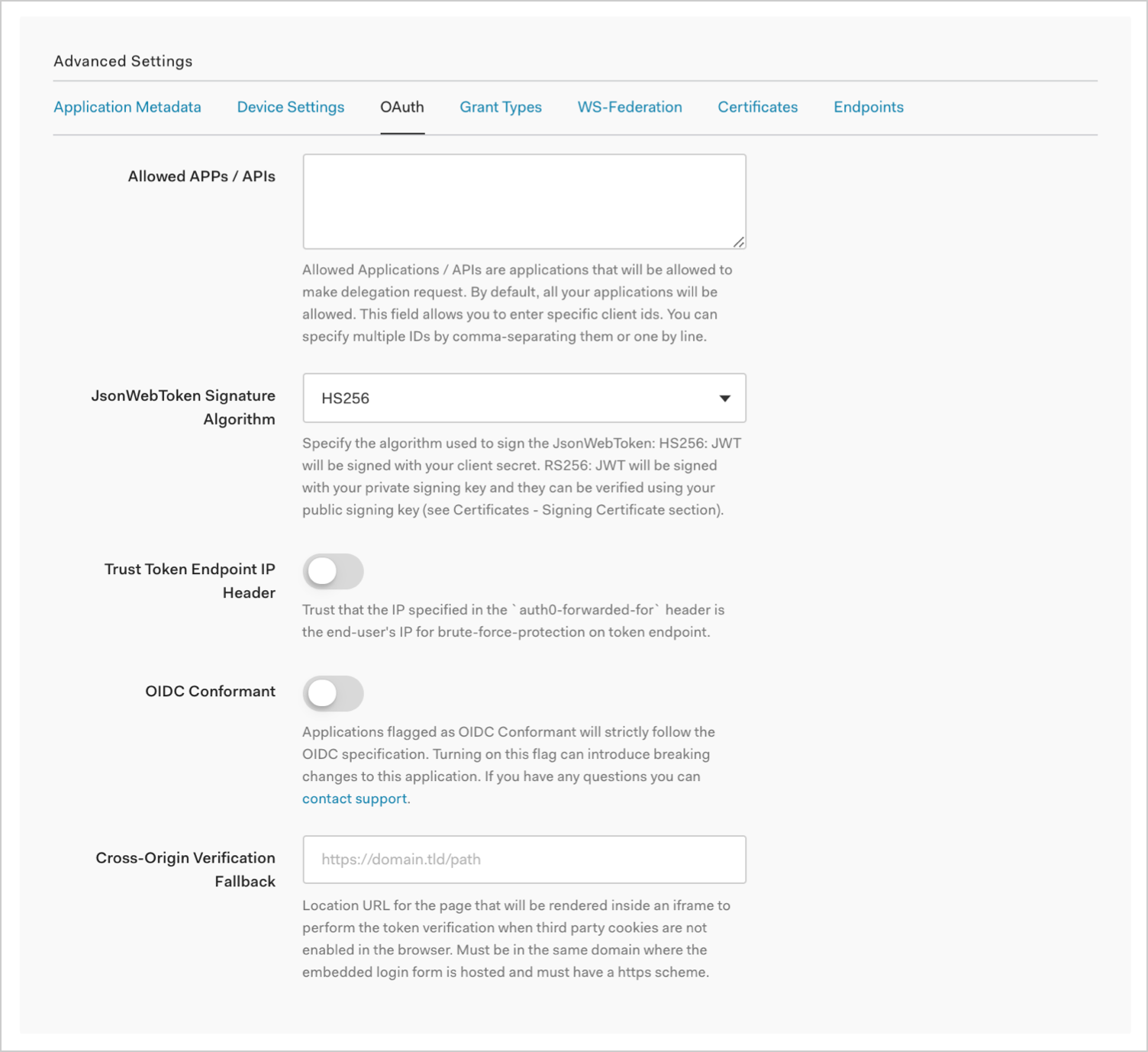Click the Advanced Settings heading

123,61
